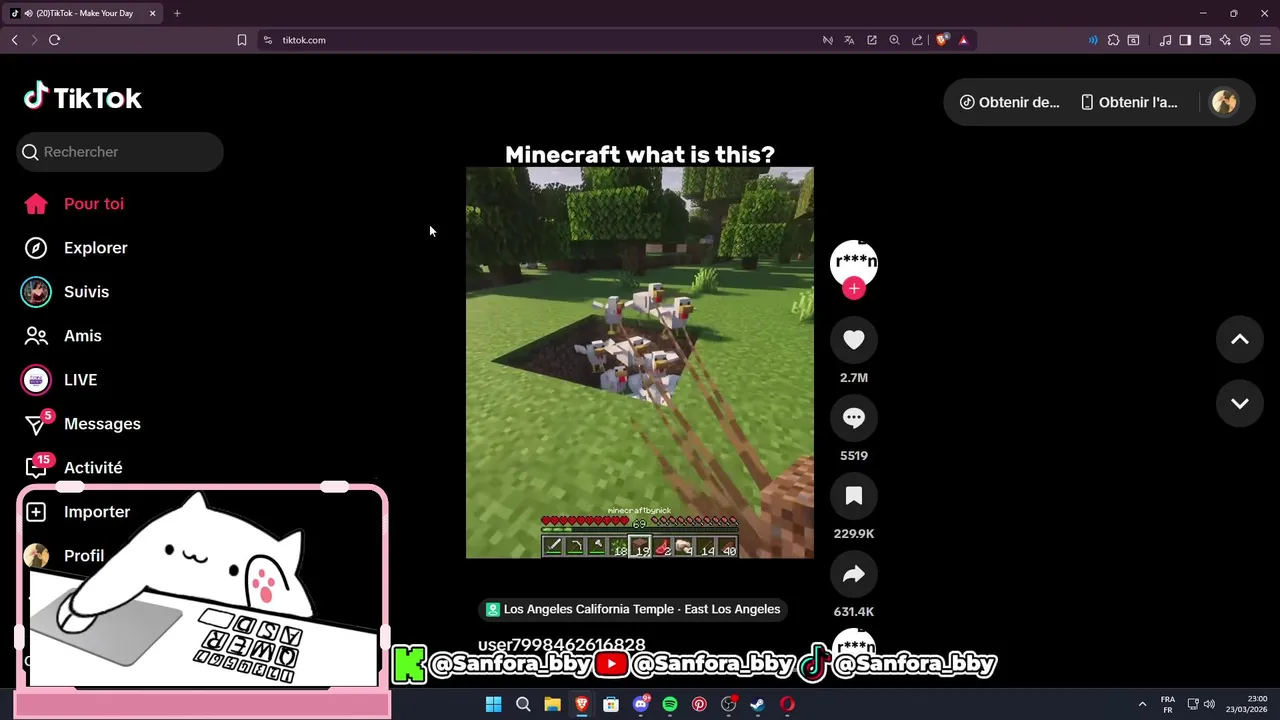
Task: Click the 229.9K favorites count
Action: tap(854, 534)
